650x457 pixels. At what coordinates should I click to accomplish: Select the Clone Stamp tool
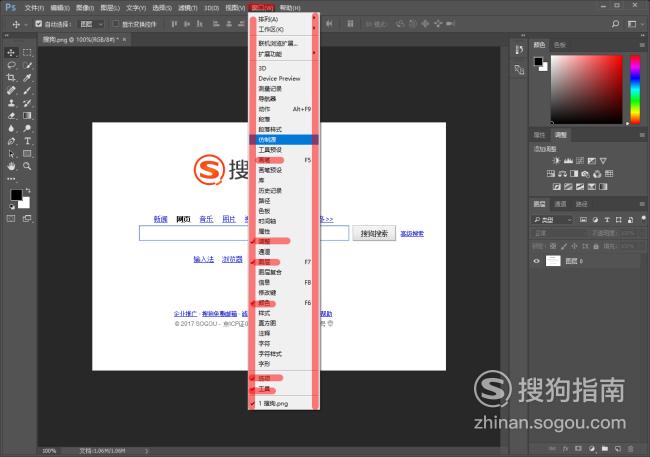pyautogui.click(x=11, y=103)
